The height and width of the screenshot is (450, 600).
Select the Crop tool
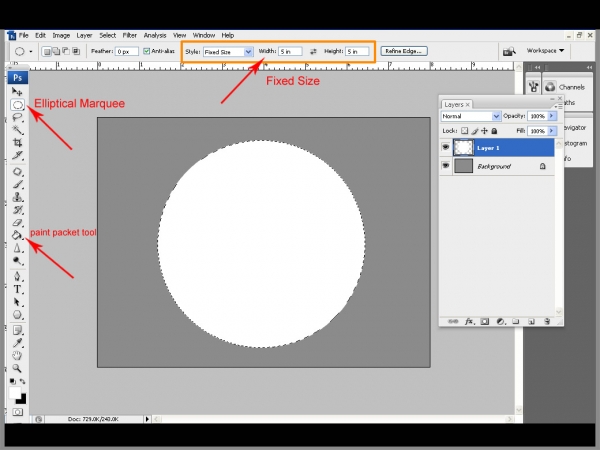pos(17,142)
